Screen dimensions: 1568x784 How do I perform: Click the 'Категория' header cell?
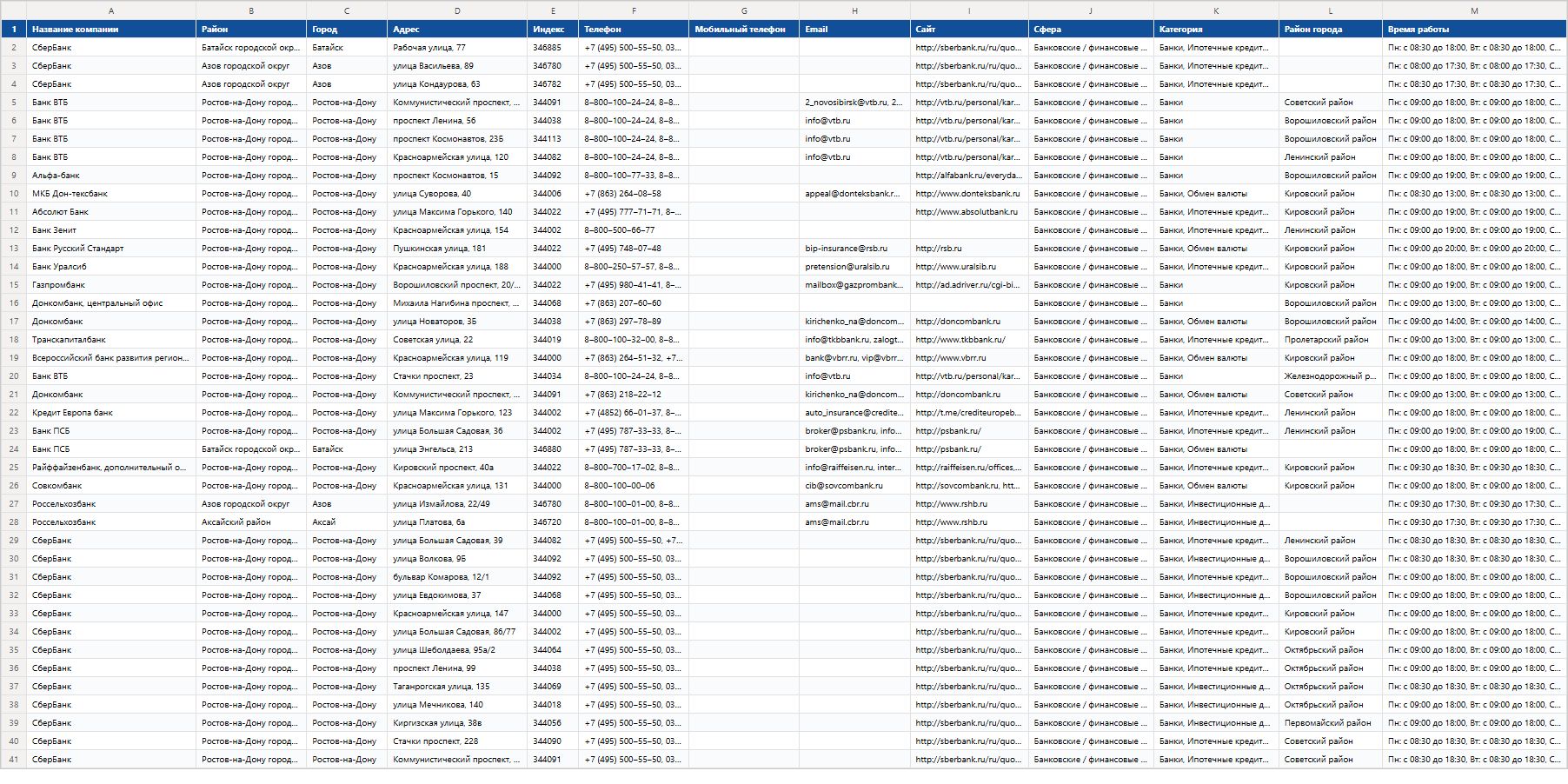pyautogui.click(x=1216, y=29)
